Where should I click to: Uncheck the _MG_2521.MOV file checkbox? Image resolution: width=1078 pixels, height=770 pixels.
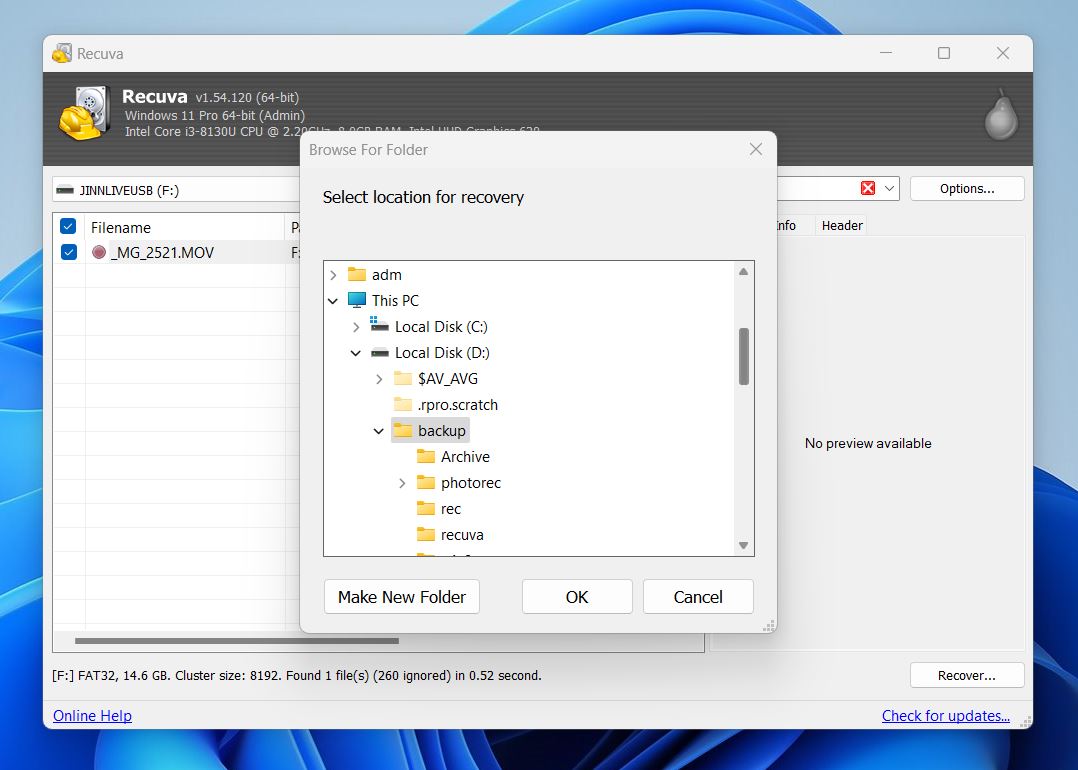[69, 252]
